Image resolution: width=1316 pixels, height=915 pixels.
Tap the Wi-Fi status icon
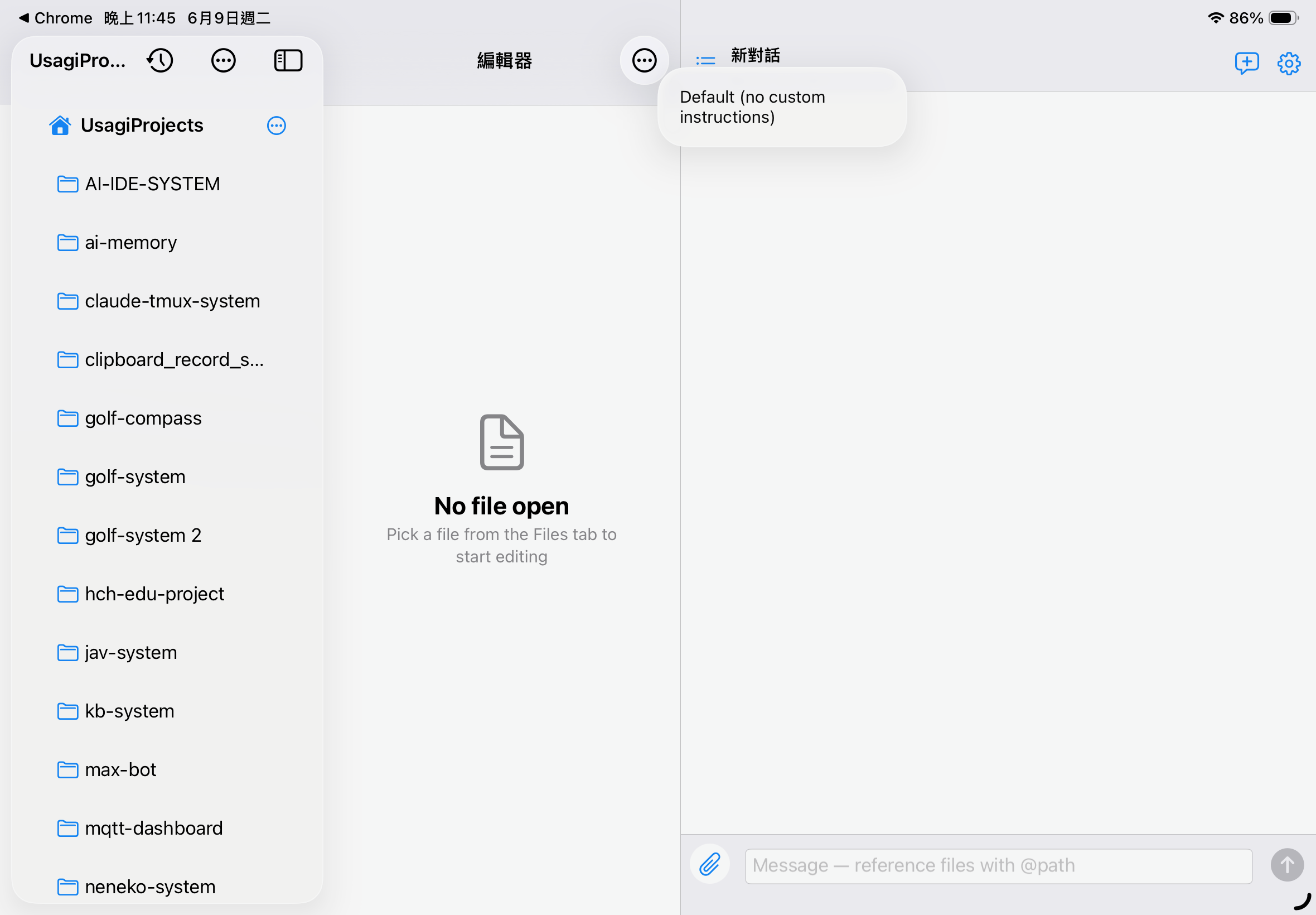(1216, 18)
